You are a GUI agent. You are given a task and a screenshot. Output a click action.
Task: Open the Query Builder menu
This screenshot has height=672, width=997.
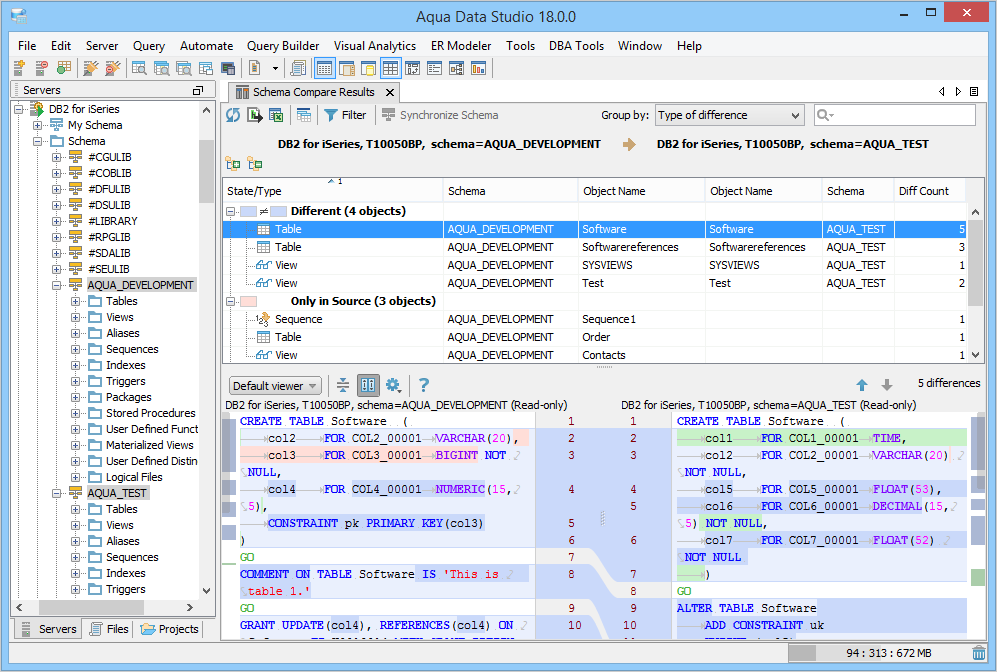[283, 46]
